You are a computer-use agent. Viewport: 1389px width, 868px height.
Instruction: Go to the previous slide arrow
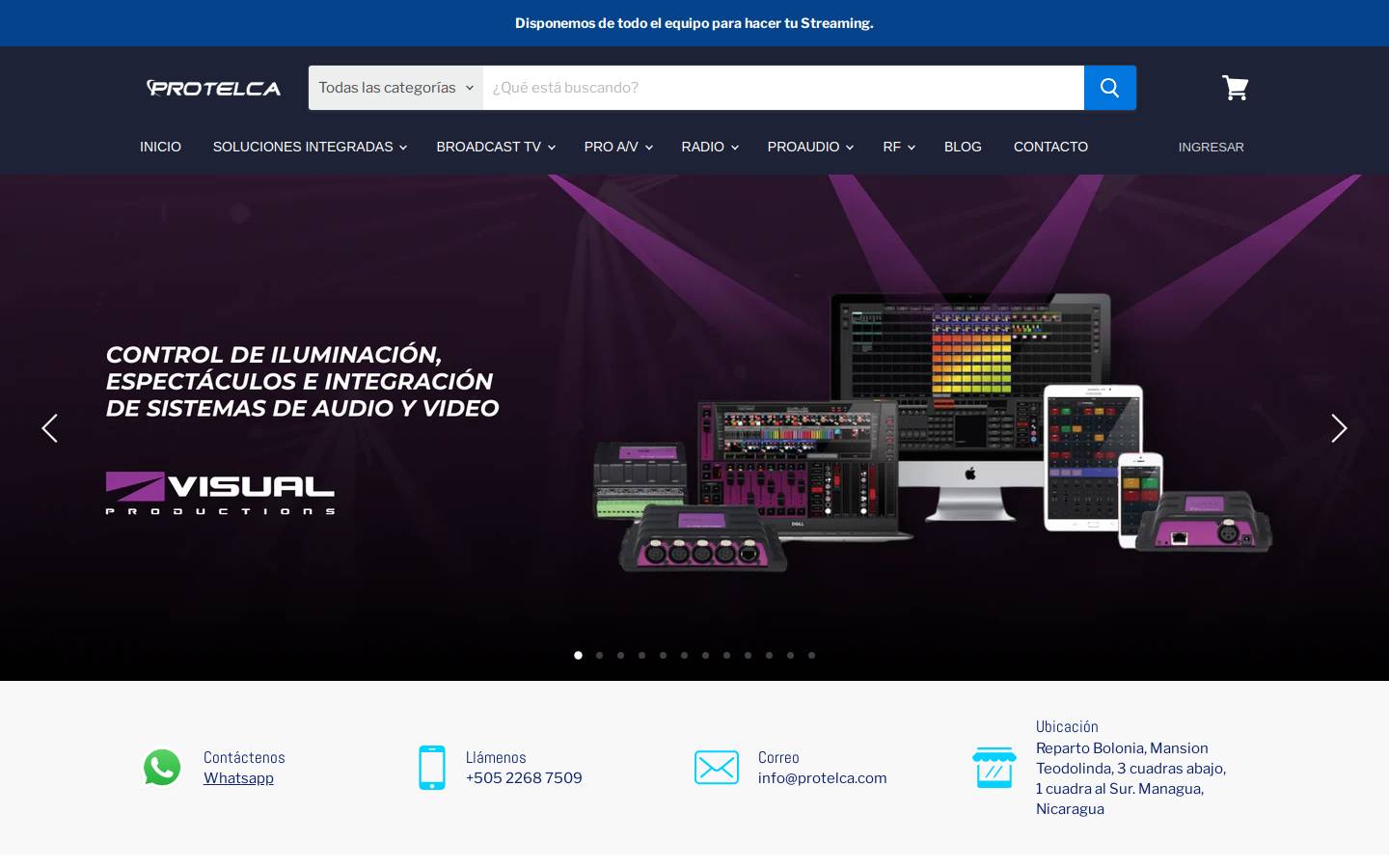click(49, 428)
